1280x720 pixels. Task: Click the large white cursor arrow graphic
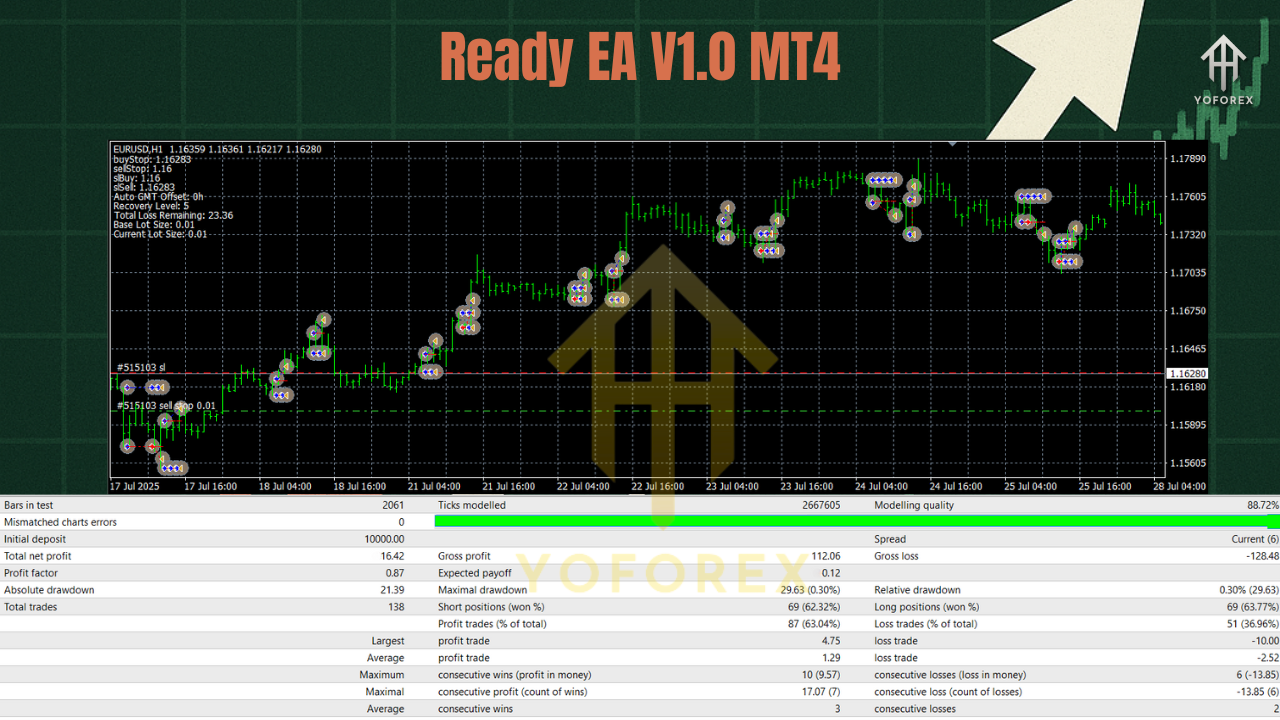pos(1065,60)
